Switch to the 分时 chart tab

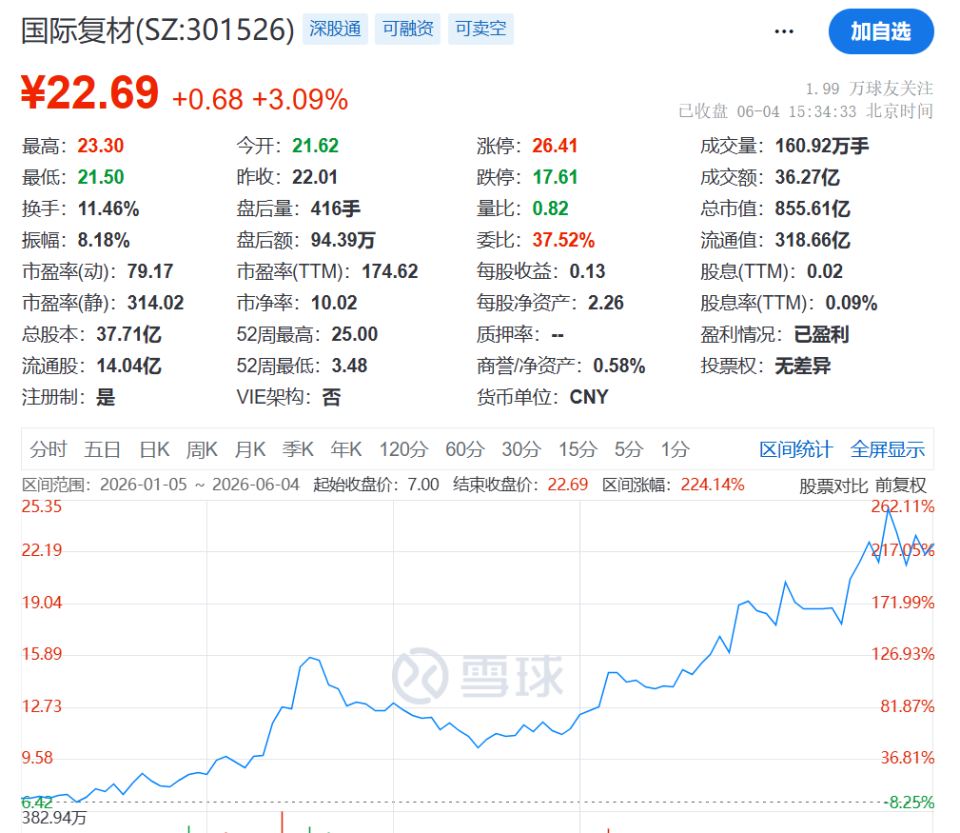[48, 449]
